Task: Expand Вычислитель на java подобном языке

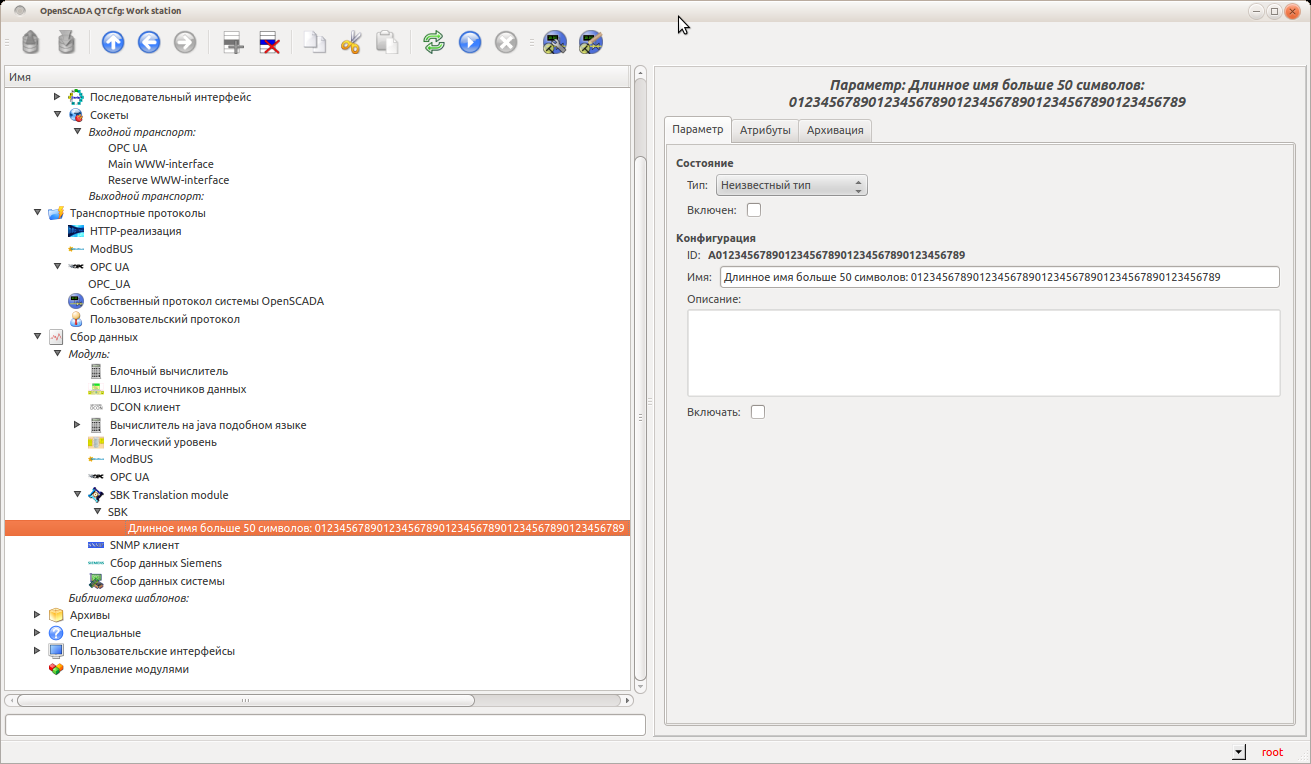Action: click(77, 425)
